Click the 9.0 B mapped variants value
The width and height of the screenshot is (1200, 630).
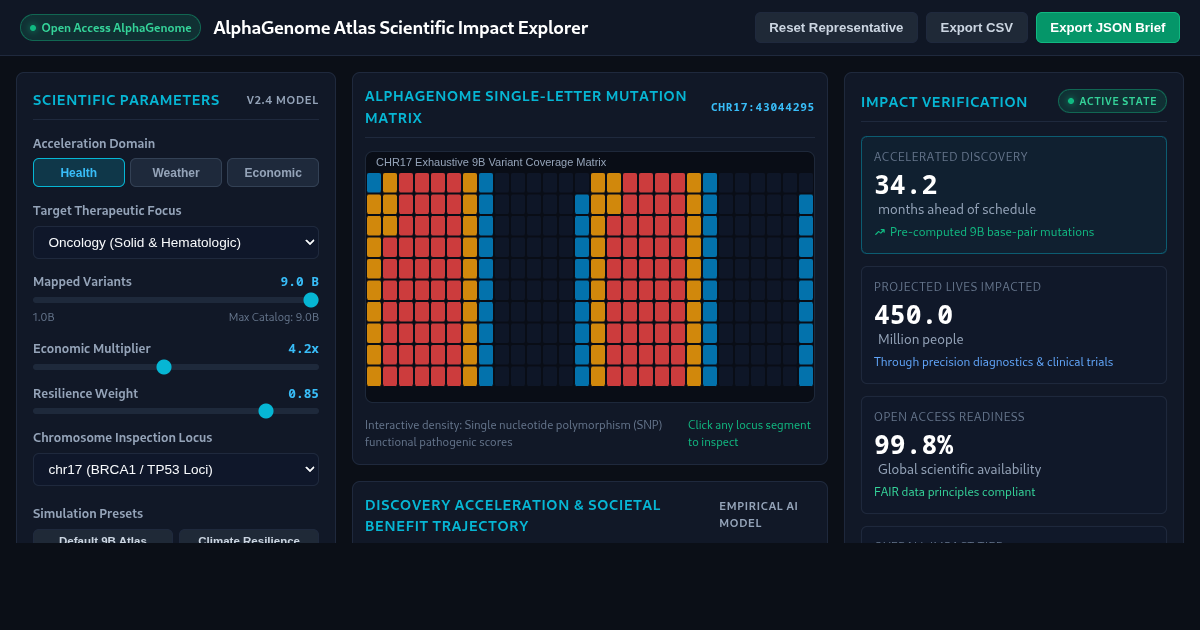coord(300,282)
